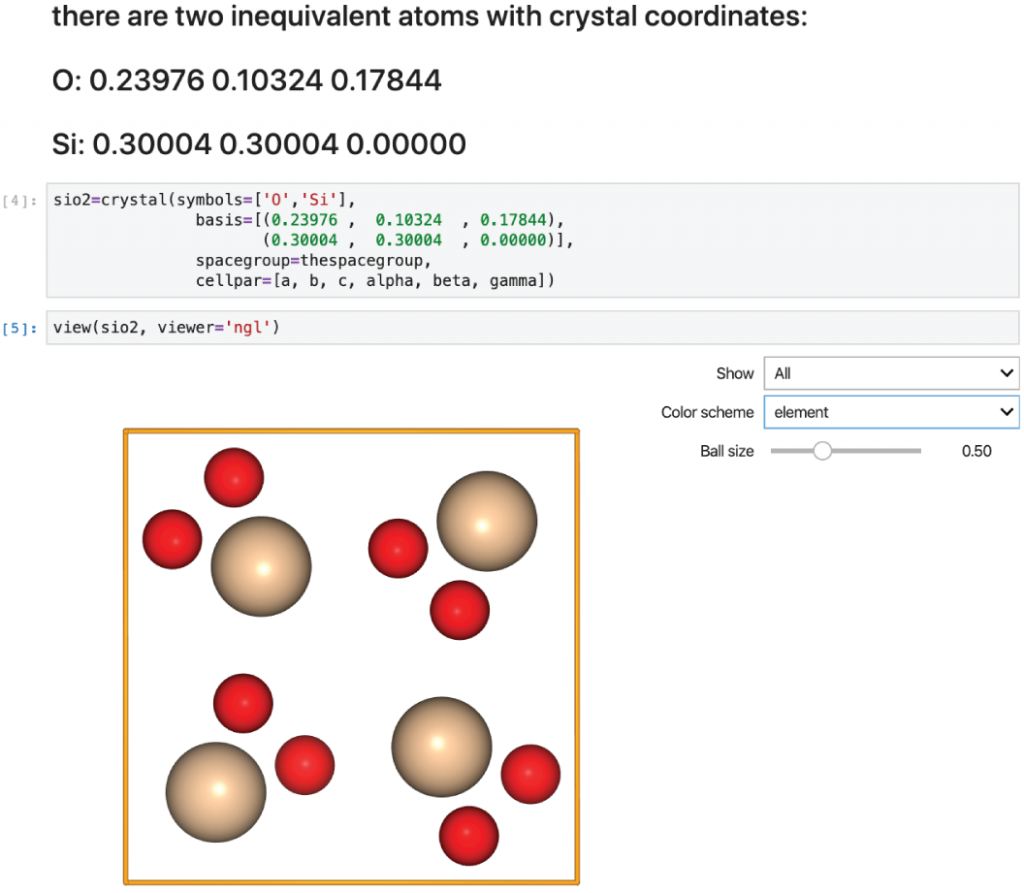Image resolution: width=1024 pixels, height=893 pixels.
Task: Click the heading about two inequivalent atoms
Action: [x=430, y=16]
